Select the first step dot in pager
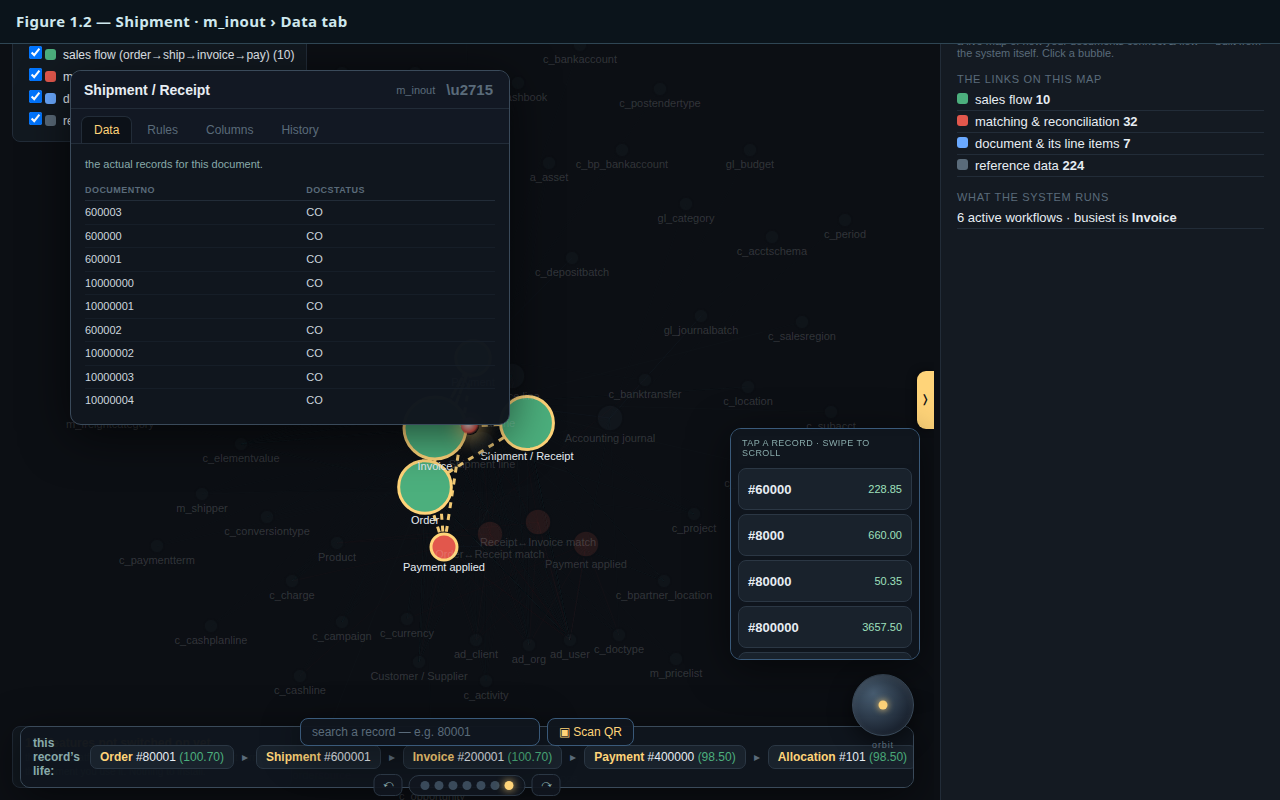This screenshot has height=800, width=1280. (x=425, y=786)
